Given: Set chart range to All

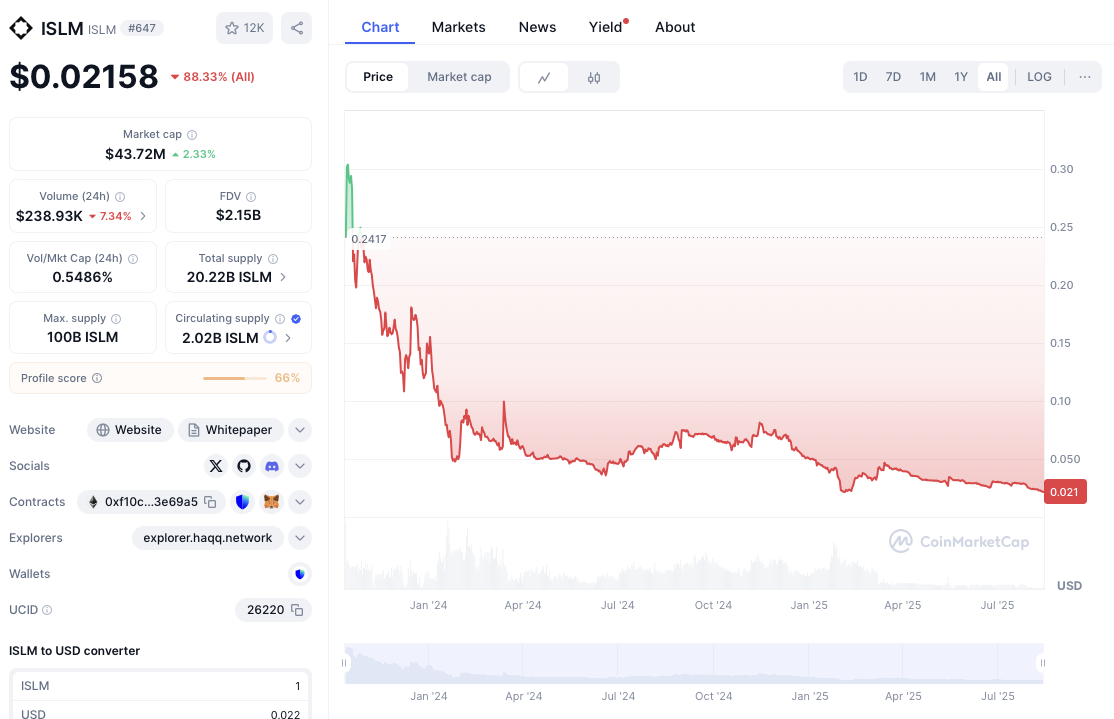Looking at the screenshot, I should 993,77.
